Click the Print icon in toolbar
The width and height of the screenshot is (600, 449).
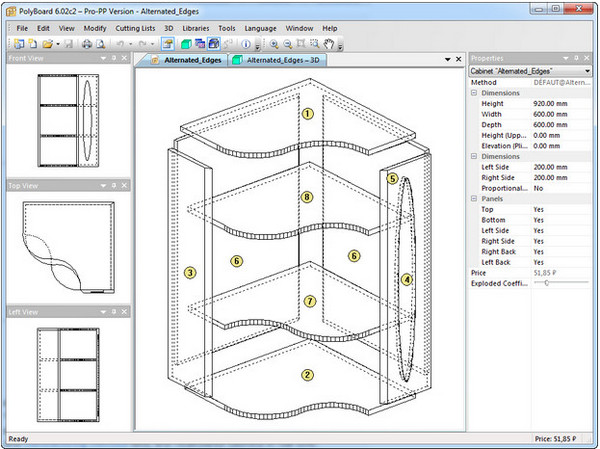(87, 44)
